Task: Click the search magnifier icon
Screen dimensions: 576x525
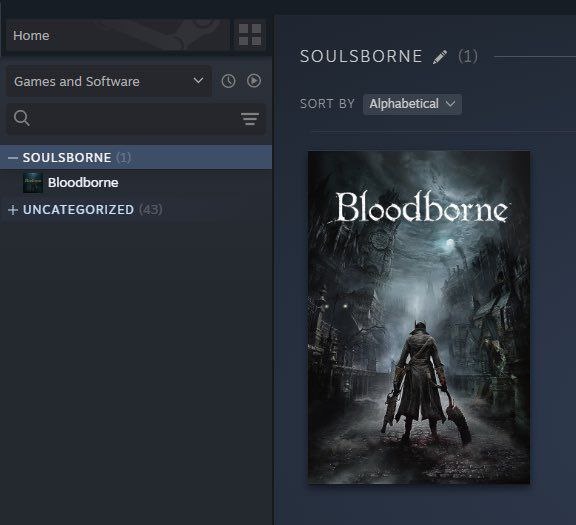Action: (21, 118)
